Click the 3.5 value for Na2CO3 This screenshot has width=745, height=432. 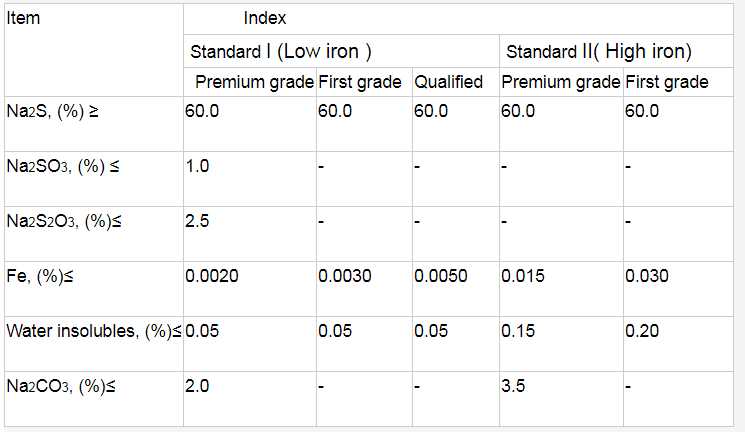click(x=513, y=386)
